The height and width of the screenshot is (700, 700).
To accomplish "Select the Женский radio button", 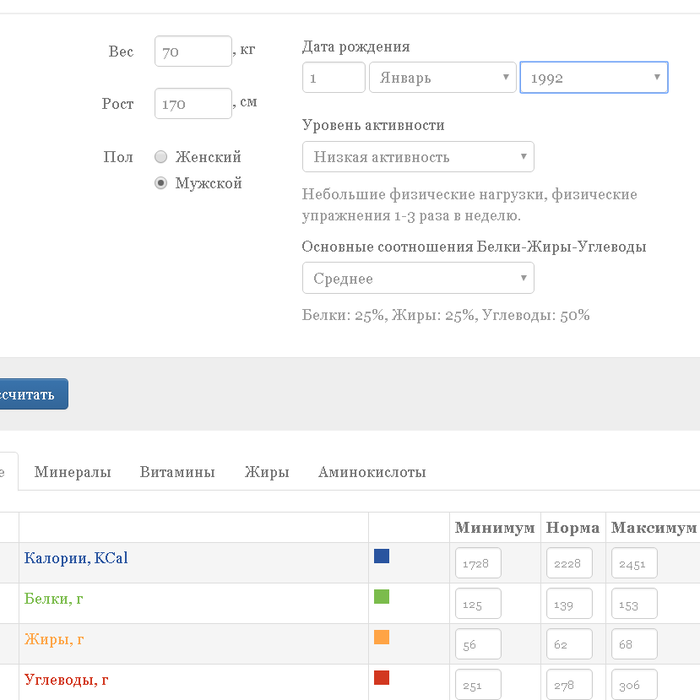I will [161, 157].
